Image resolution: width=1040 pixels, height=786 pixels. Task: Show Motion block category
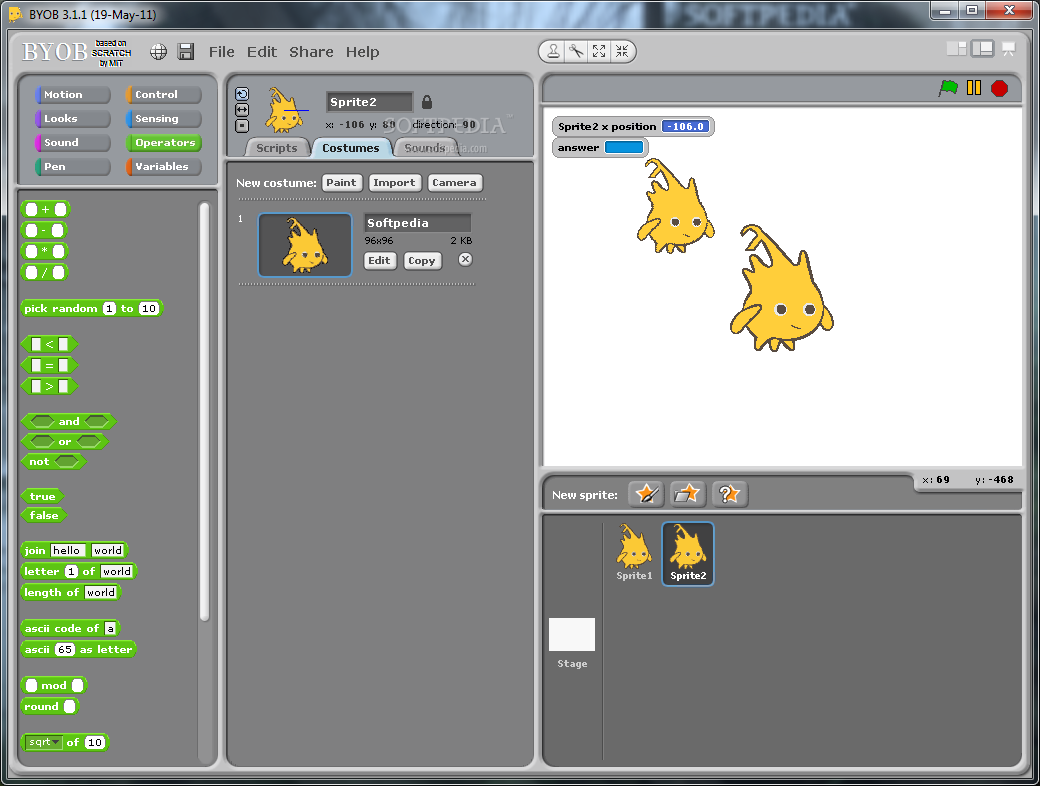[72, 94]
